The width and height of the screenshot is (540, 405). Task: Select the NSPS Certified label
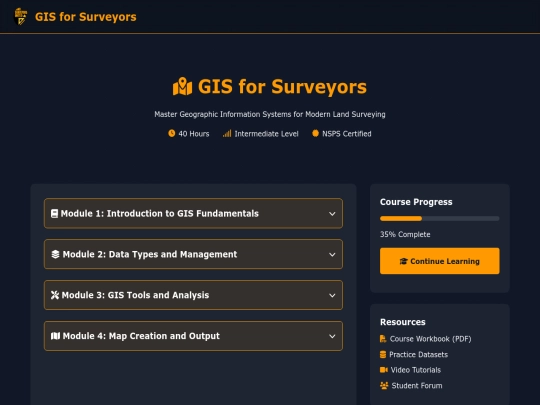(x=346, y=134)
